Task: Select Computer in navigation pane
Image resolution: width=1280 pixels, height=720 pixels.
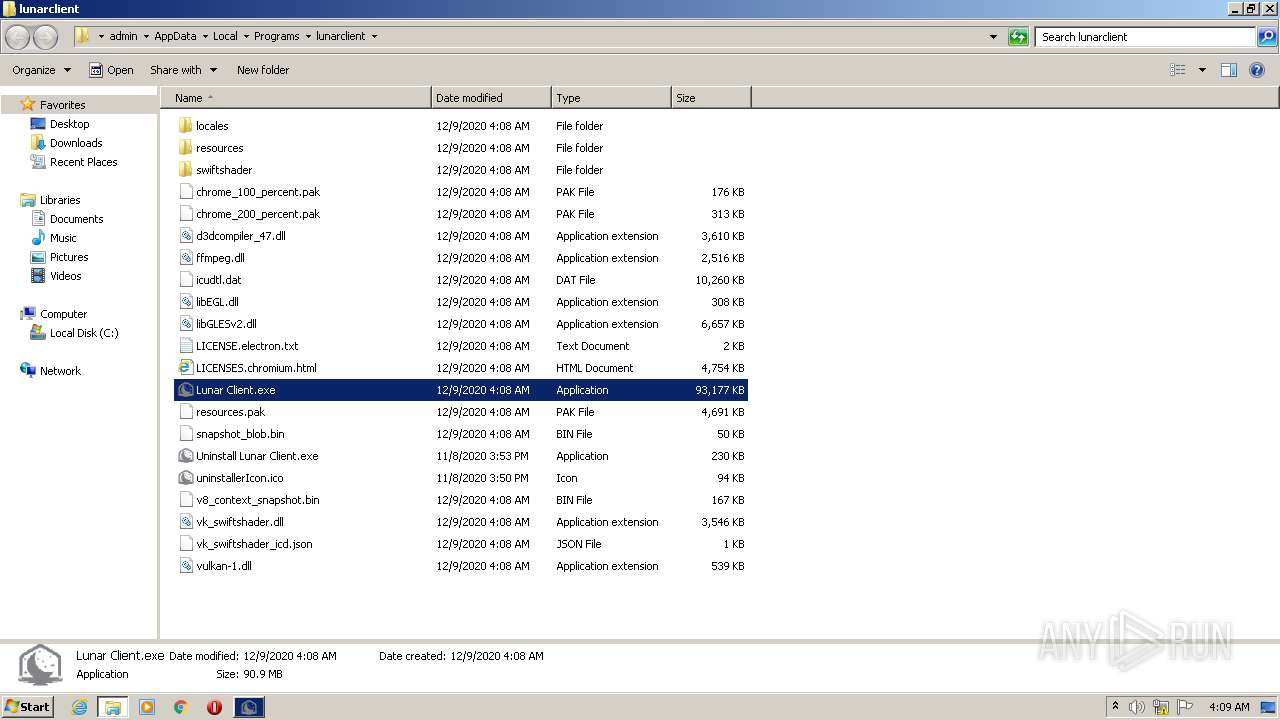Action: point(63,314)
